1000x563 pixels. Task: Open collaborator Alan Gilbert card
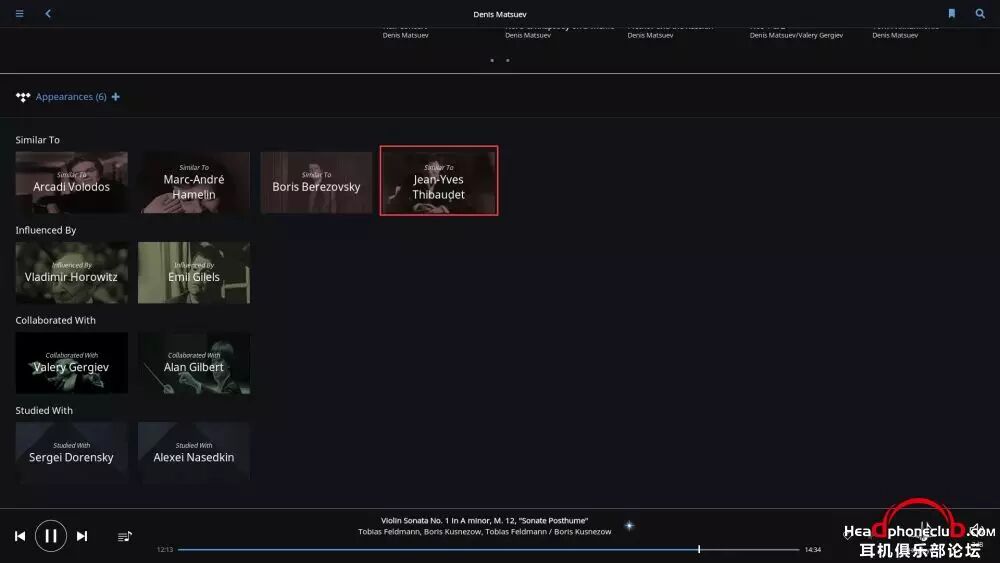click(194, 363)
